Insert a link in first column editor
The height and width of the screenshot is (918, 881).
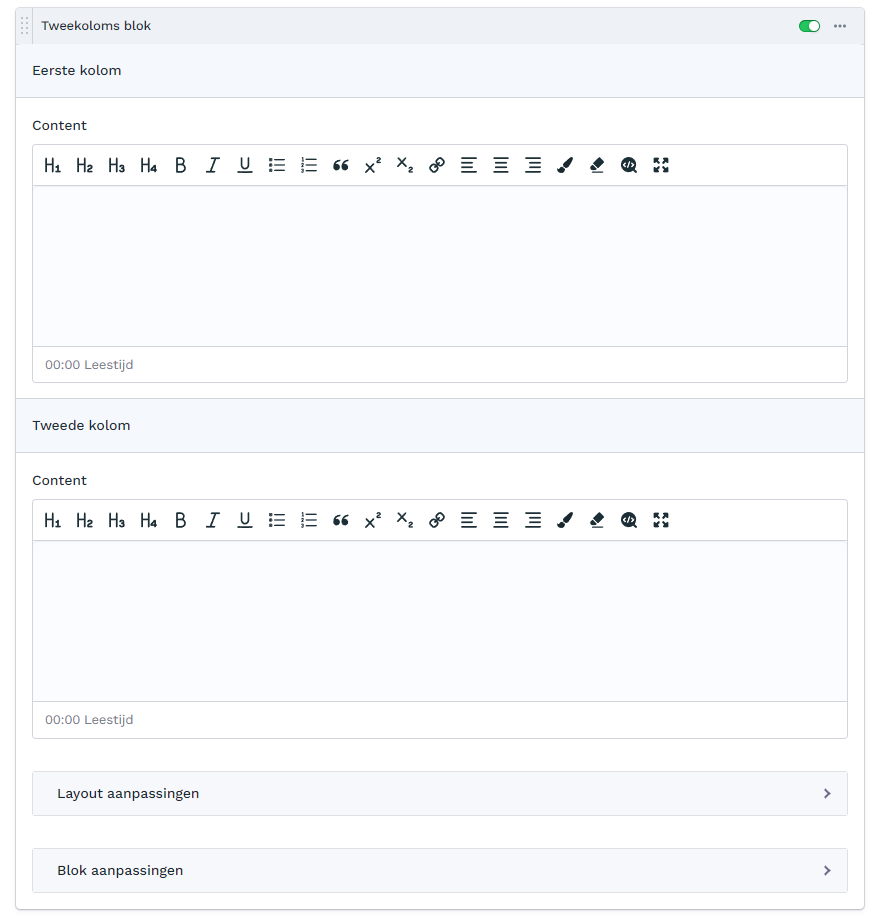[437, 166]
